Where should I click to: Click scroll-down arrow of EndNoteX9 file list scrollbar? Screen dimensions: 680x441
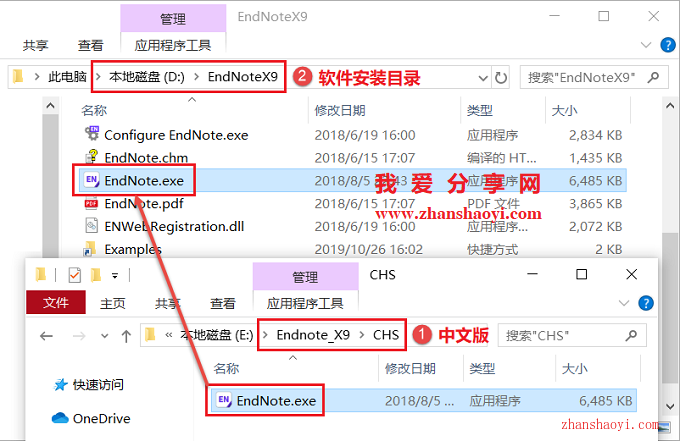tap(670, 407)
